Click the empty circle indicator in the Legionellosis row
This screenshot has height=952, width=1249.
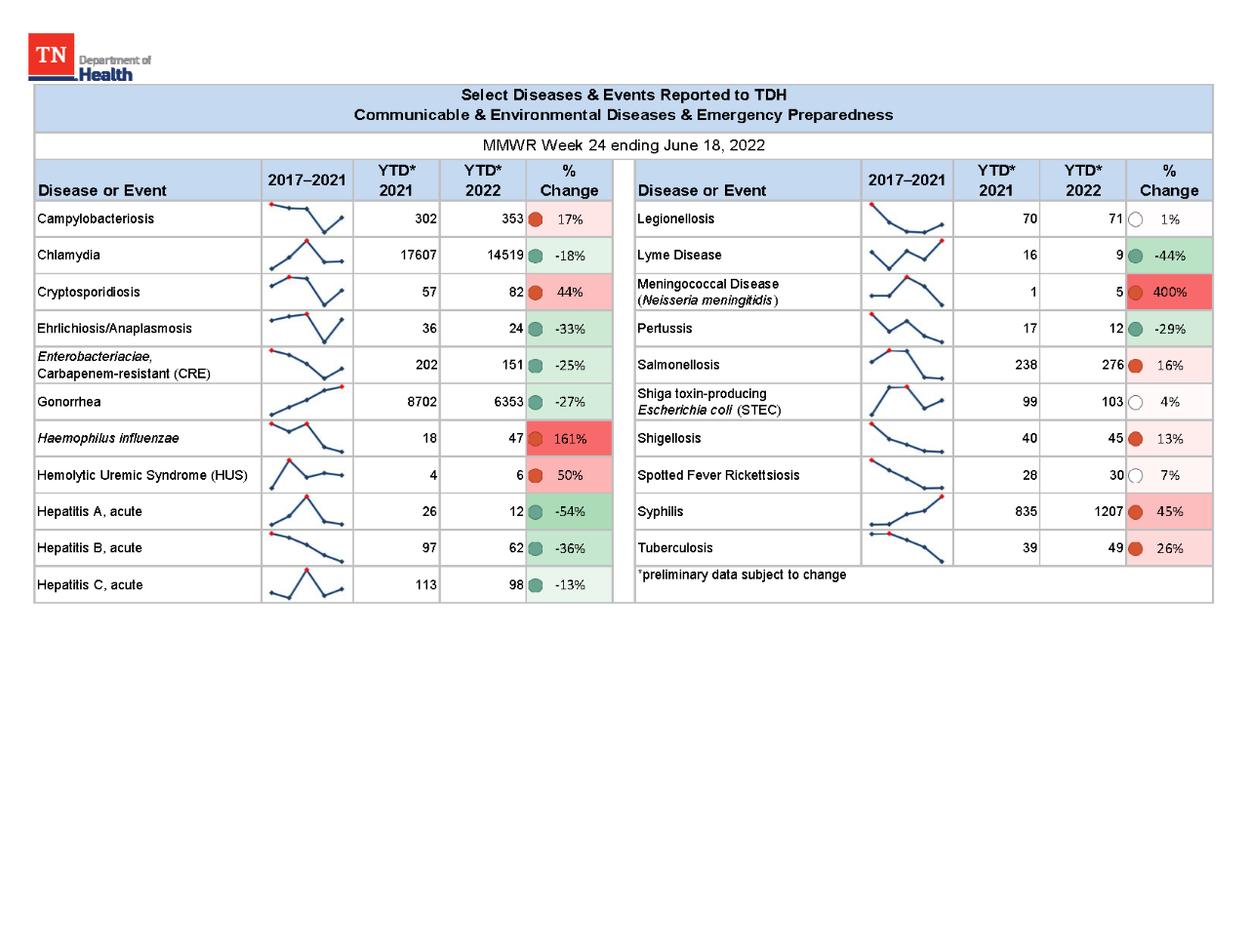(1136, 219)
